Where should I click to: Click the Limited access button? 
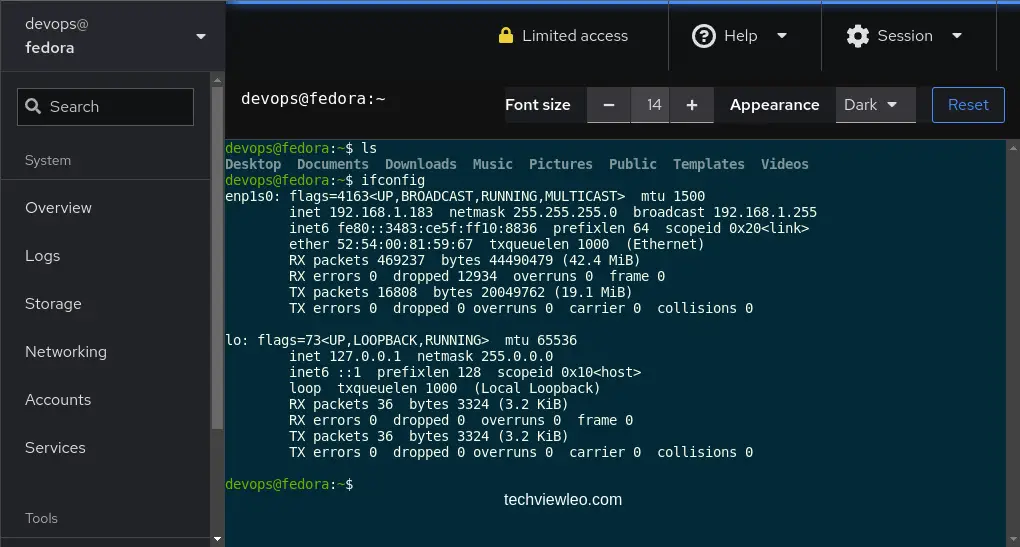click(563, 36)
